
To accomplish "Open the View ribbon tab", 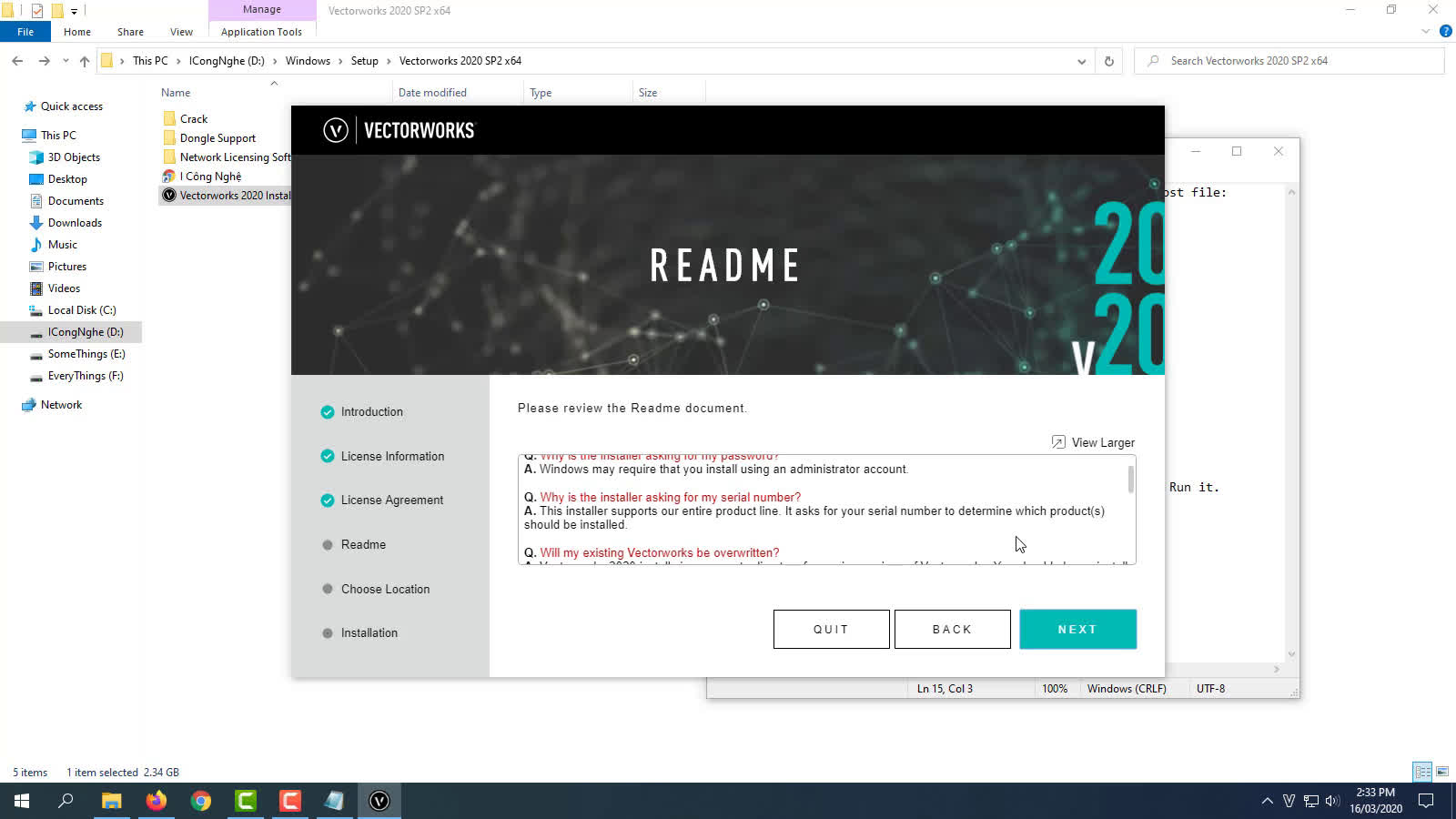I will [181, 32].
